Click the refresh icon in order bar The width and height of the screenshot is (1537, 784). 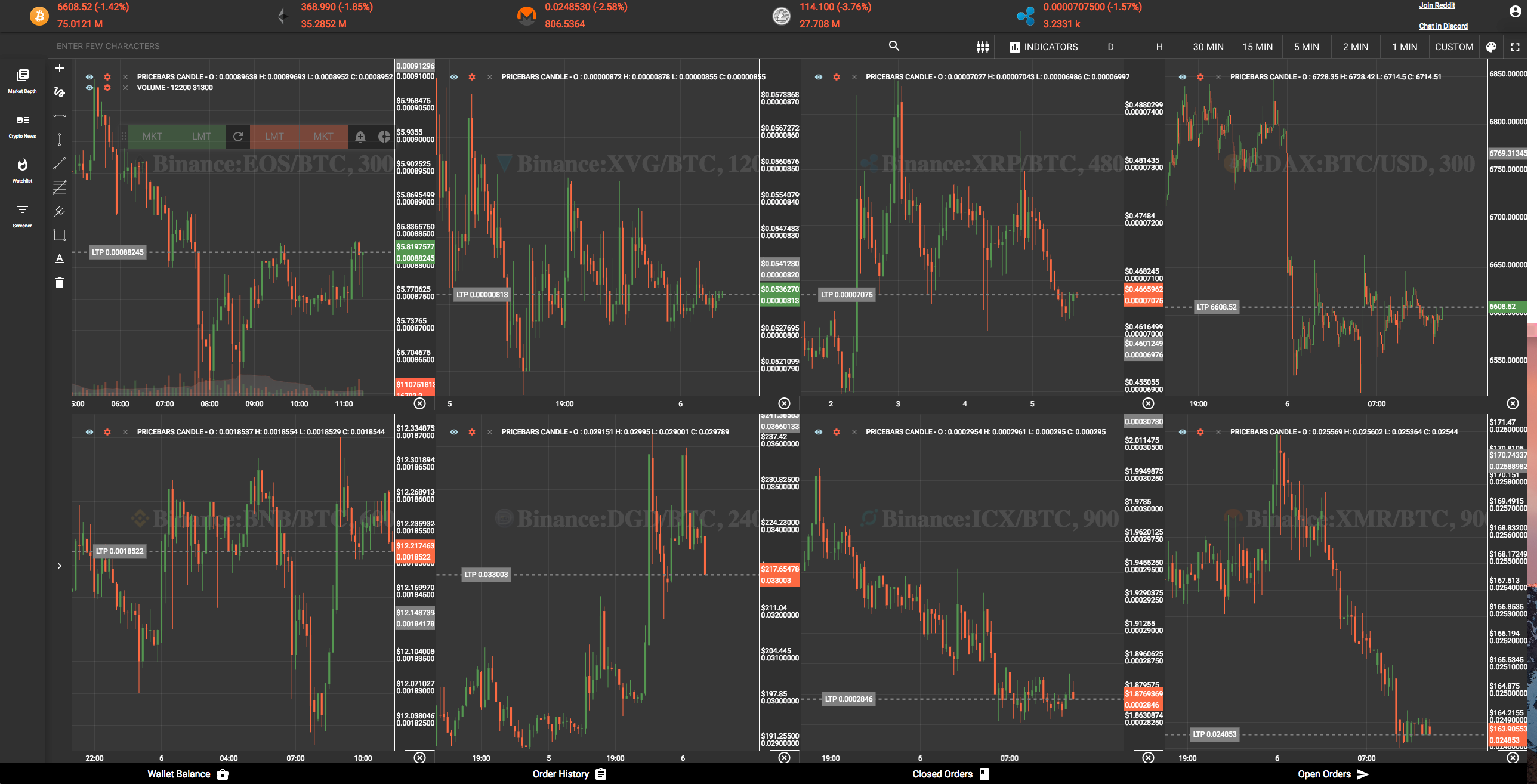pyautogui.click(x=238, y=137)
